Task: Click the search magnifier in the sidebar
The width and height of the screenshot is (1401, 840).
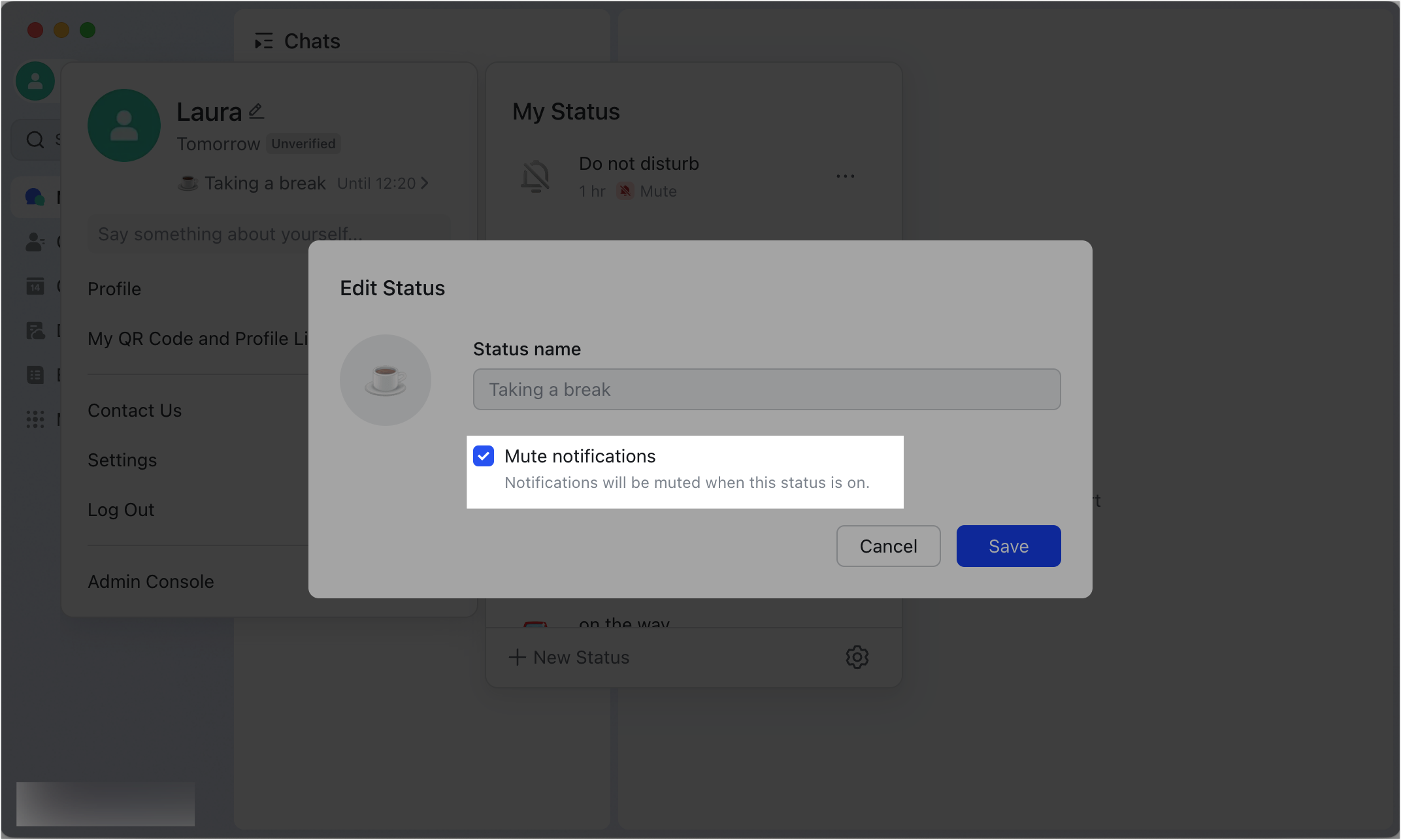Action: pos(35,139)
